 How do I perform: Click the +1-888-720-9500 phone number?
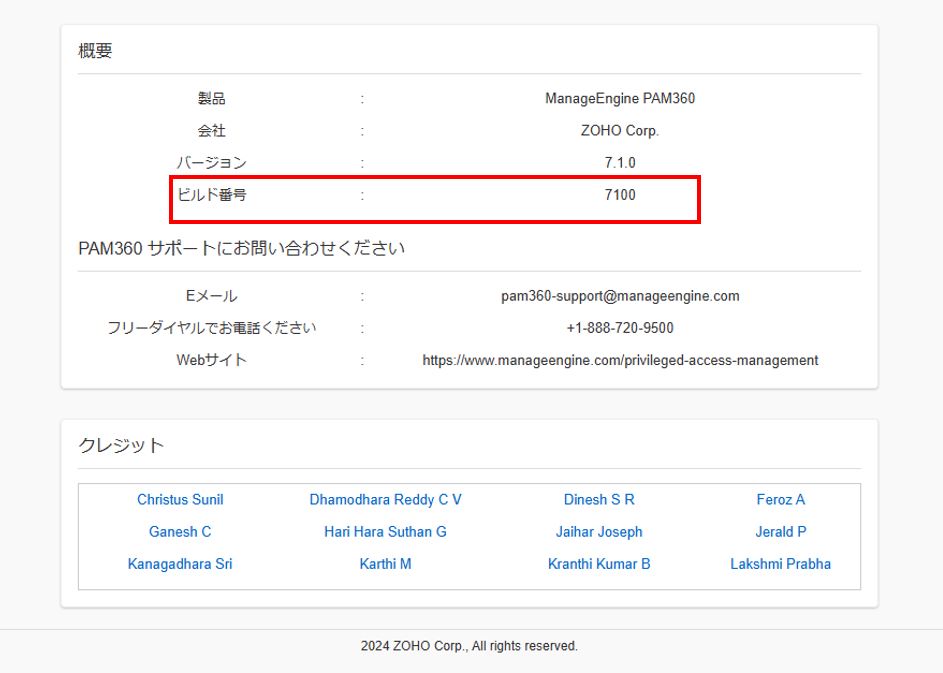(x=620, y=328)
